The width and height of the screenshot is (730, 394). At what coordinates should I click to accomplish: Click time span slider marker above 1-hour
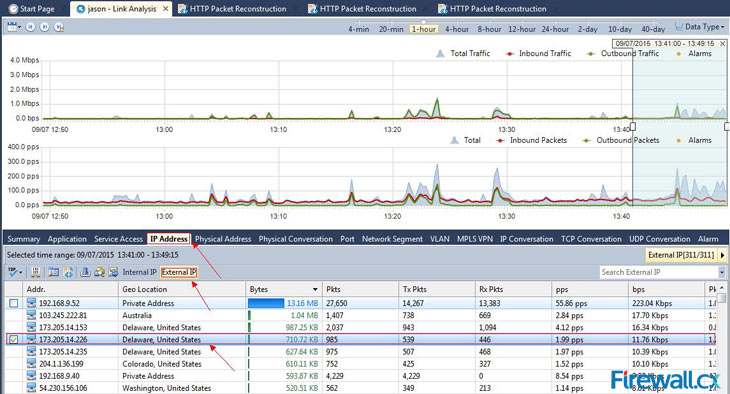pos(423,22)
